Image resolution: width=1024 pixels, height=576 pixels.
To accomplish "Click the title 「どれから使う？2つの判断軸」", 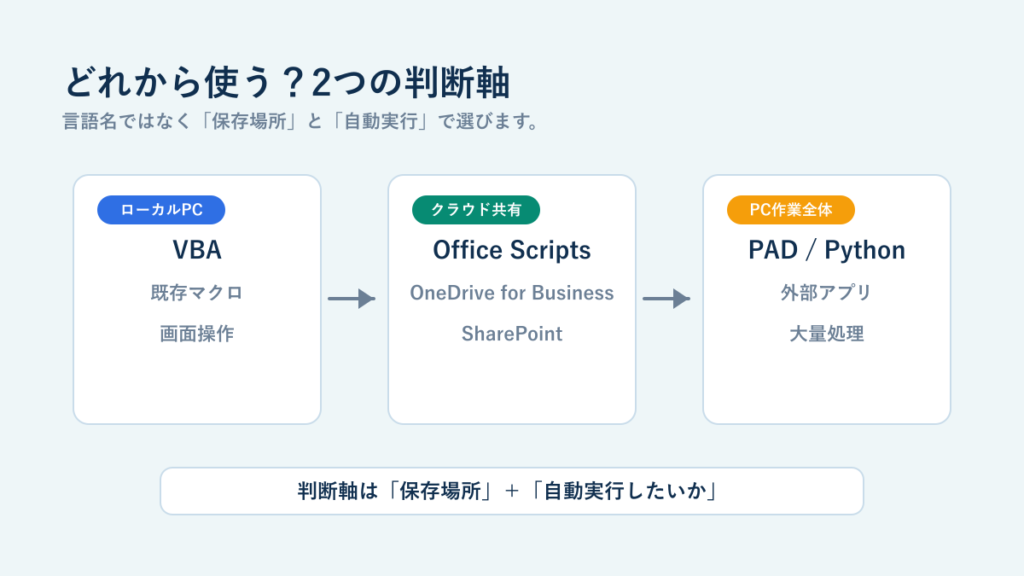I will point(287,83).
